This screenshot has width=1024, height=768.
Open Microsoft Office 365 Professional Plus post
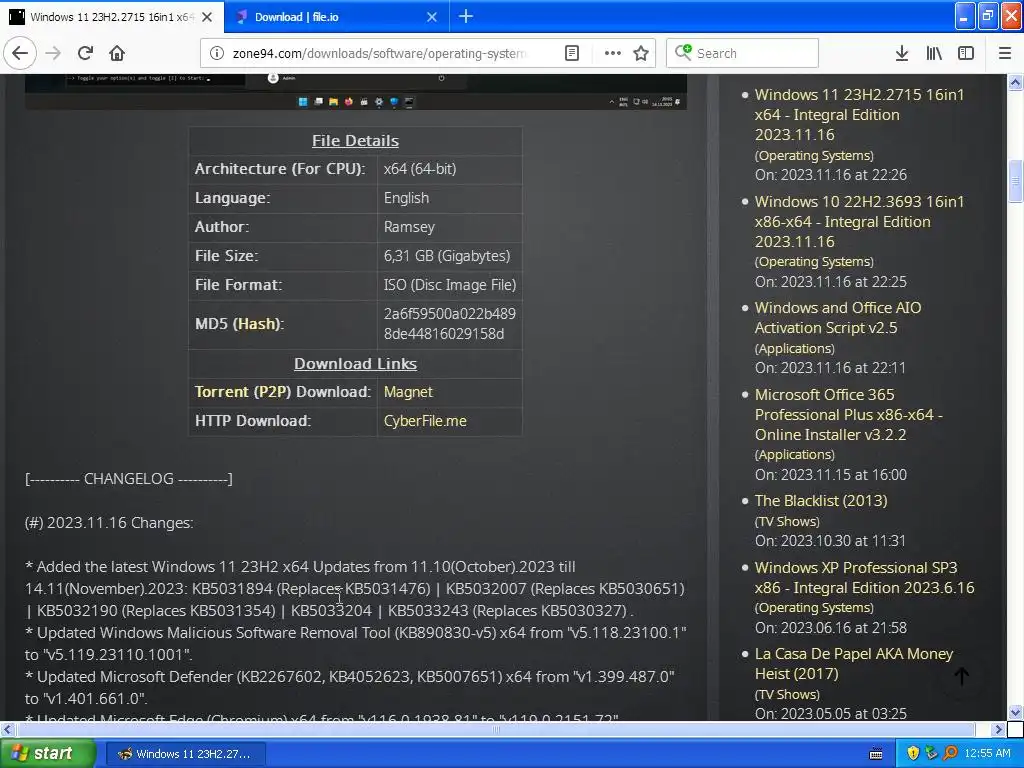[848, 415]
